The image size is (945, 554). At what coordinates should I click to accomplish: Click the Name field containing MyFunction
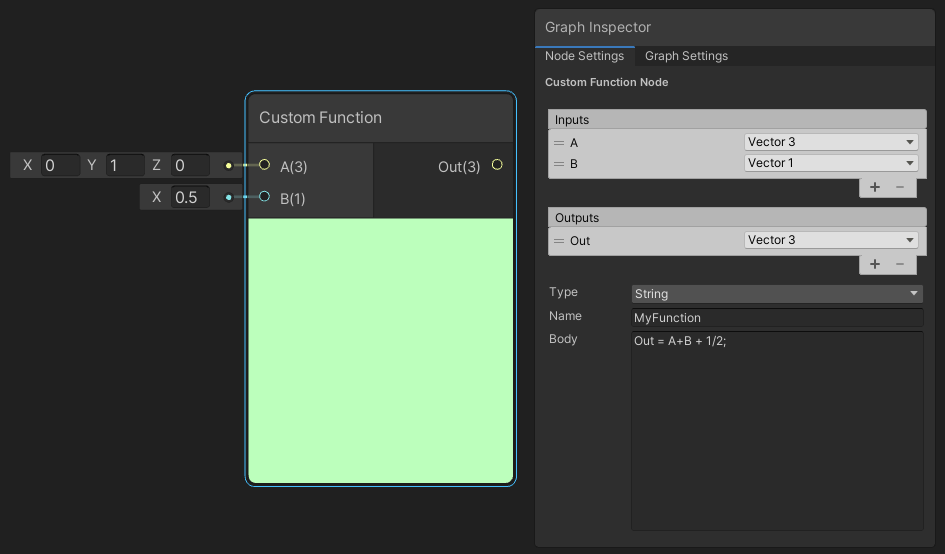click(776, 318)
